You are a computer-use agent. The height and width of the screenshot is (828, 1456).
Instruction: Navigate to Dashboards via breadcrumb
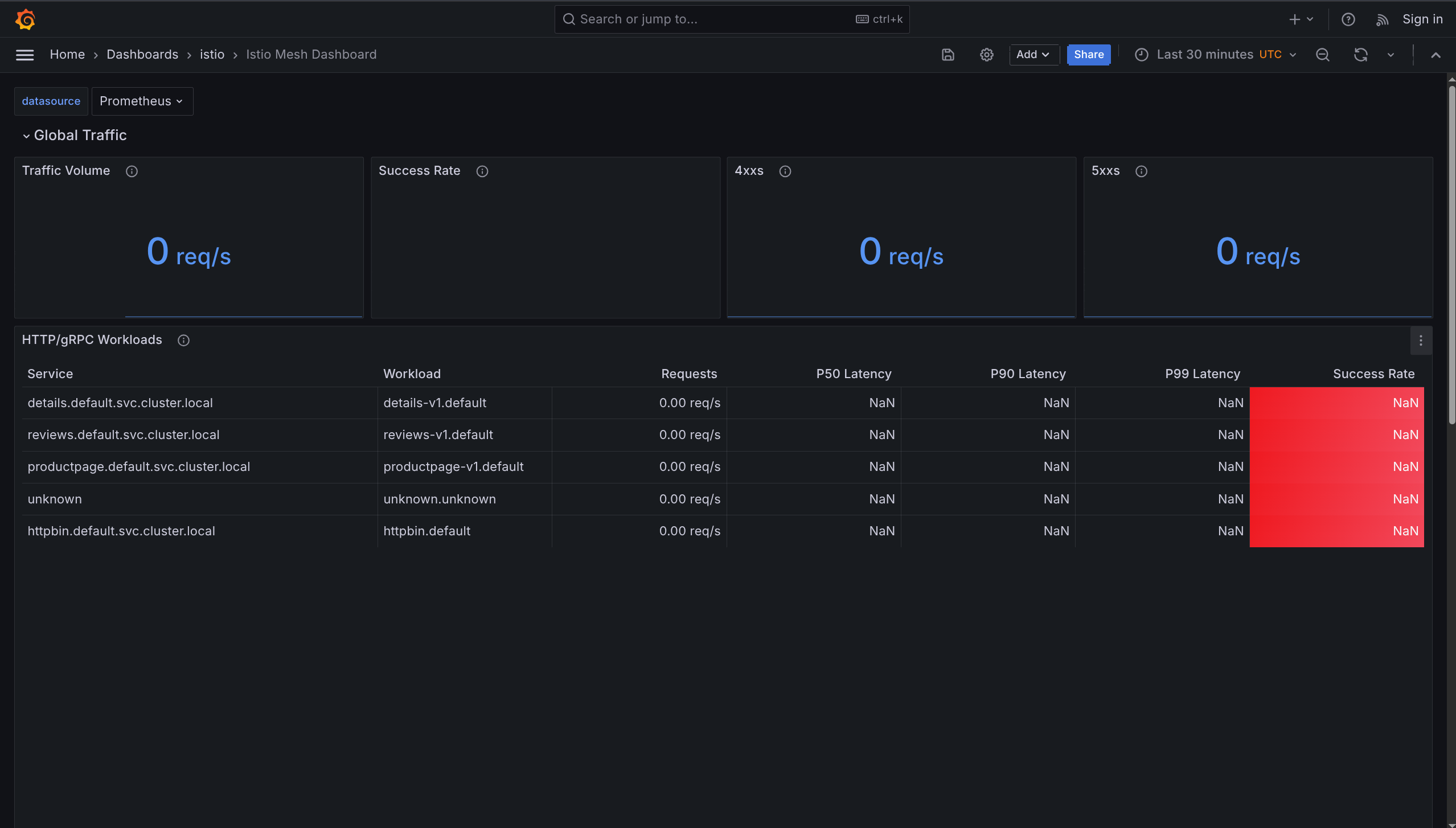click(143, 54)
